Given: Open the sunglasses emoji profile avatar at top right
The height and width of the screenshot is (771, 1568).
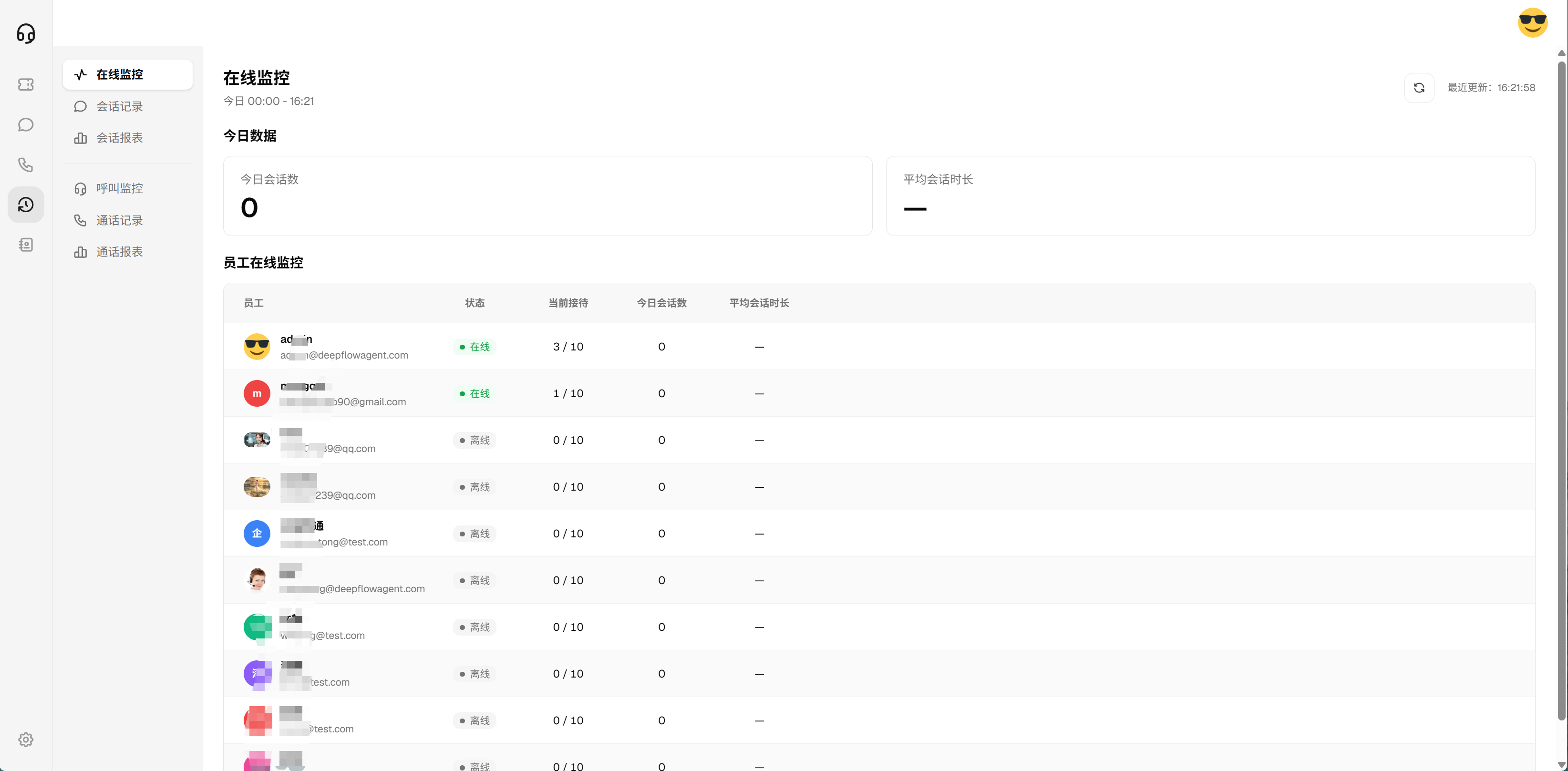Looking at the screenshot, I should pos(1532,22).
